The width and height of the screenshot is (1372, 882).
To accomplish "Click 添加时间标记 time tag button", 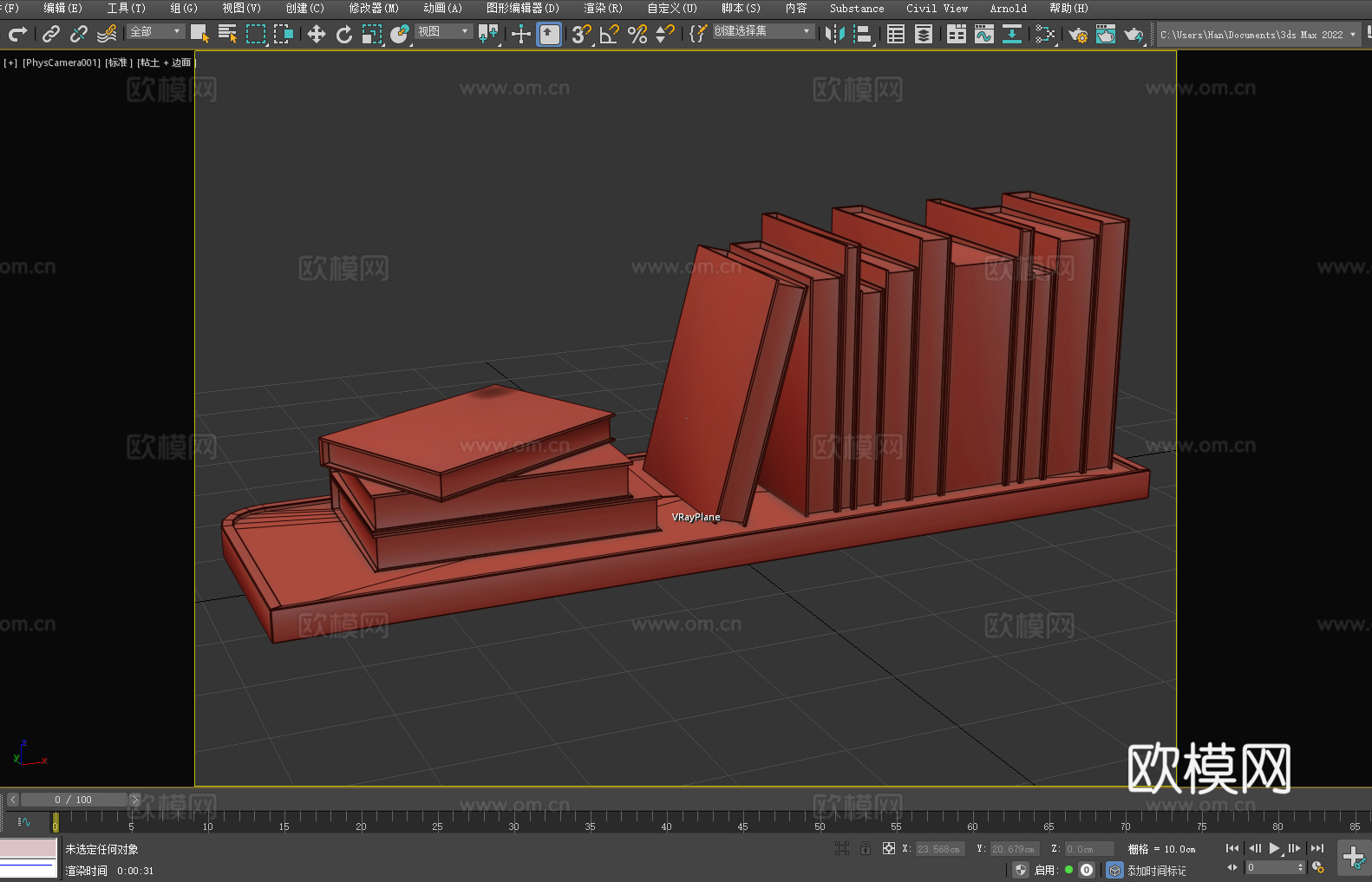I will pos(1156,870).
